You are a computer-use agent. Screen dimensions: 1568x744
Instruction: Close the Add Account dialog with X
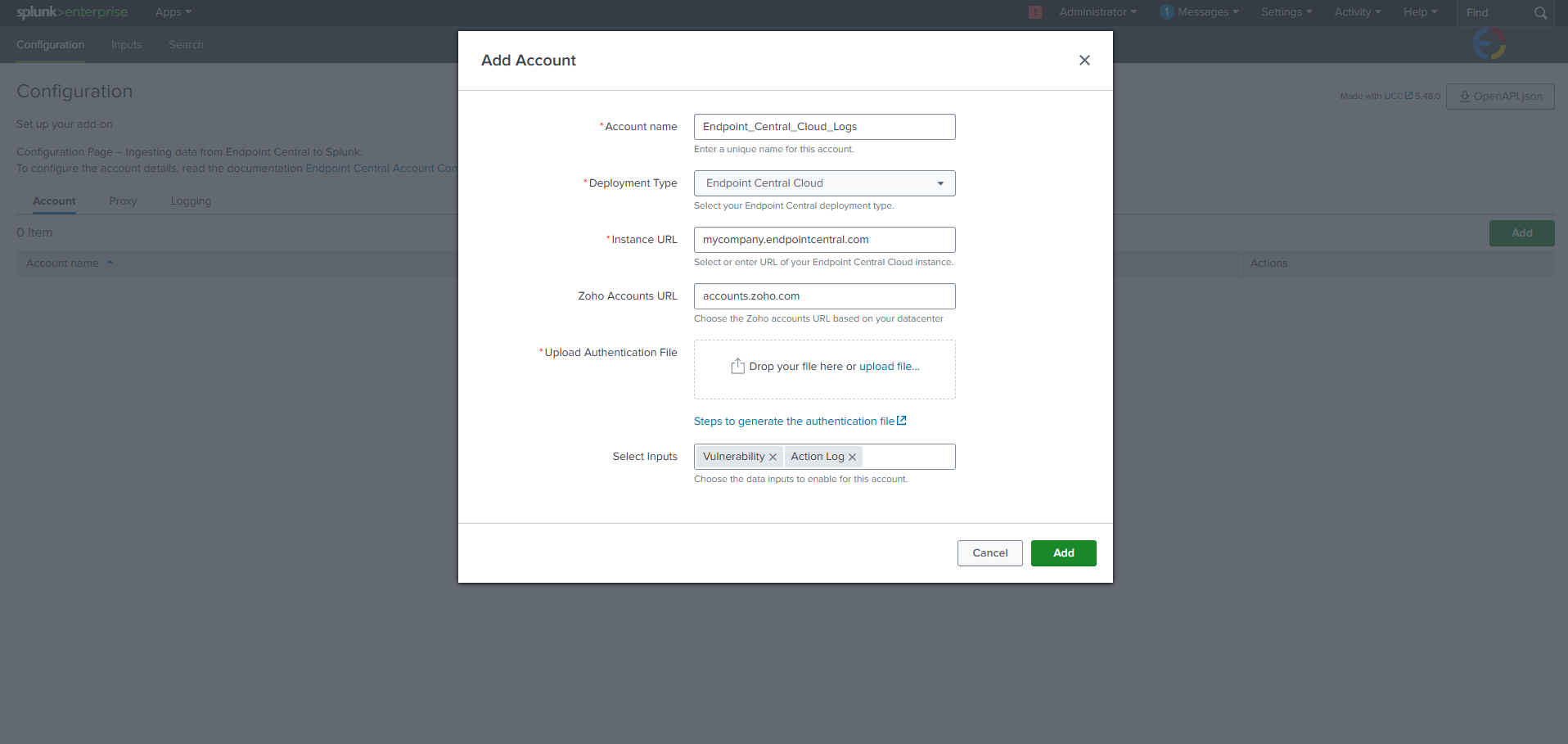[1084, 61]
